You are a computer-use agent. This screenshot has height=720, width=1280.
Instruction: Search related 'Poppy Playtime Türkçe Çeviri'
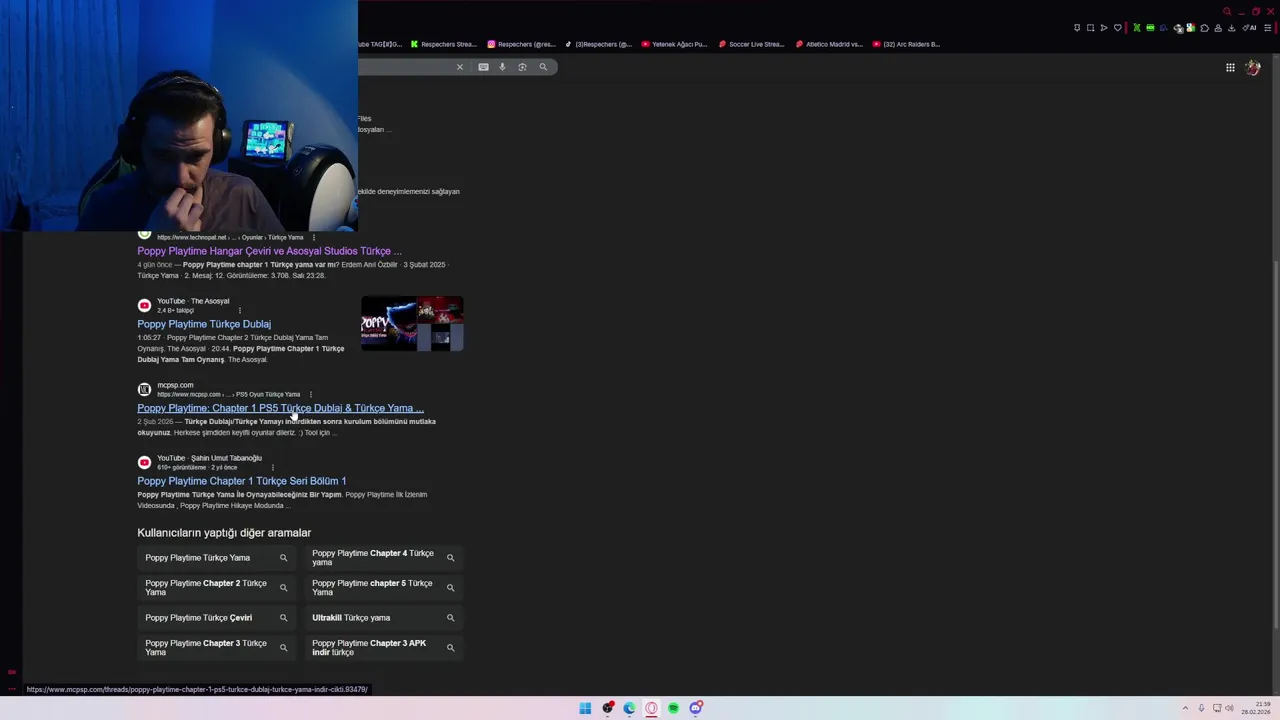click(x=216, y=618)
